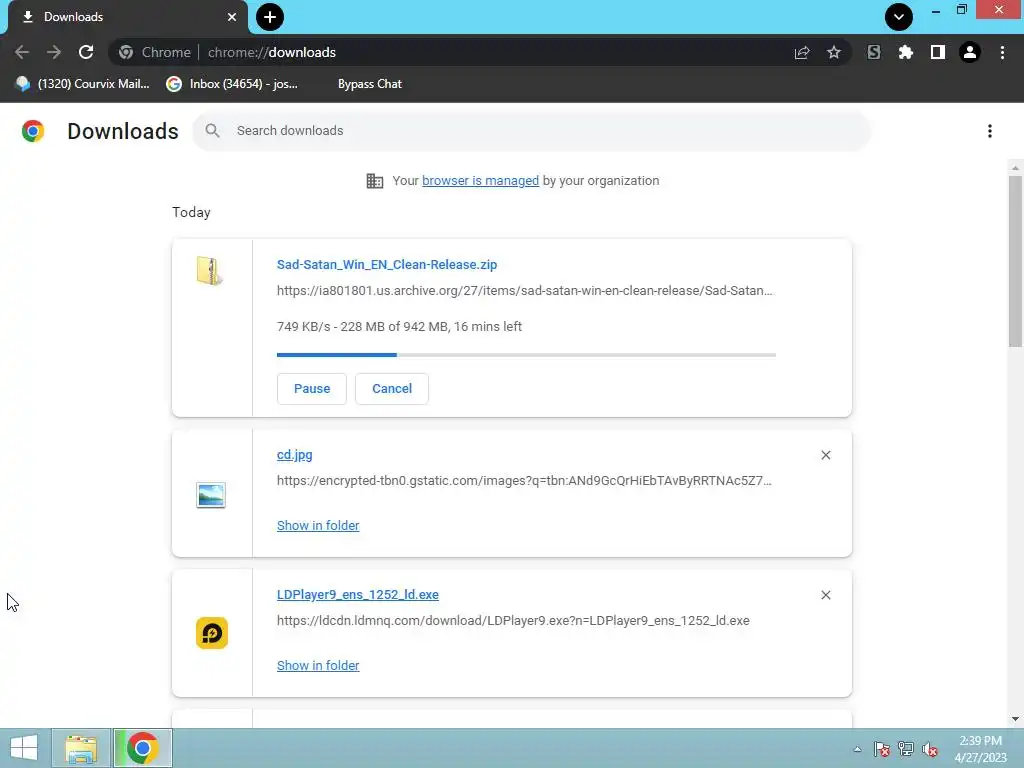Click the Sad-Satan archive.org source URL
Screen dimensions: 1024x768
pyautogui.click(x=524, y=291)
